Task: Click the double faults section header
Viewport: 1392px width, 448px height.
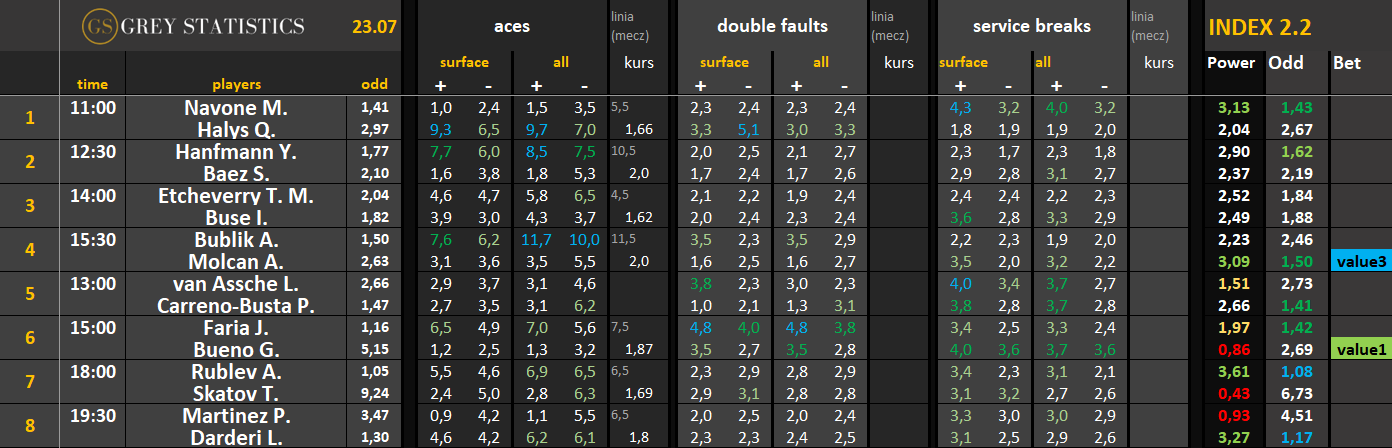Action: 772,27
